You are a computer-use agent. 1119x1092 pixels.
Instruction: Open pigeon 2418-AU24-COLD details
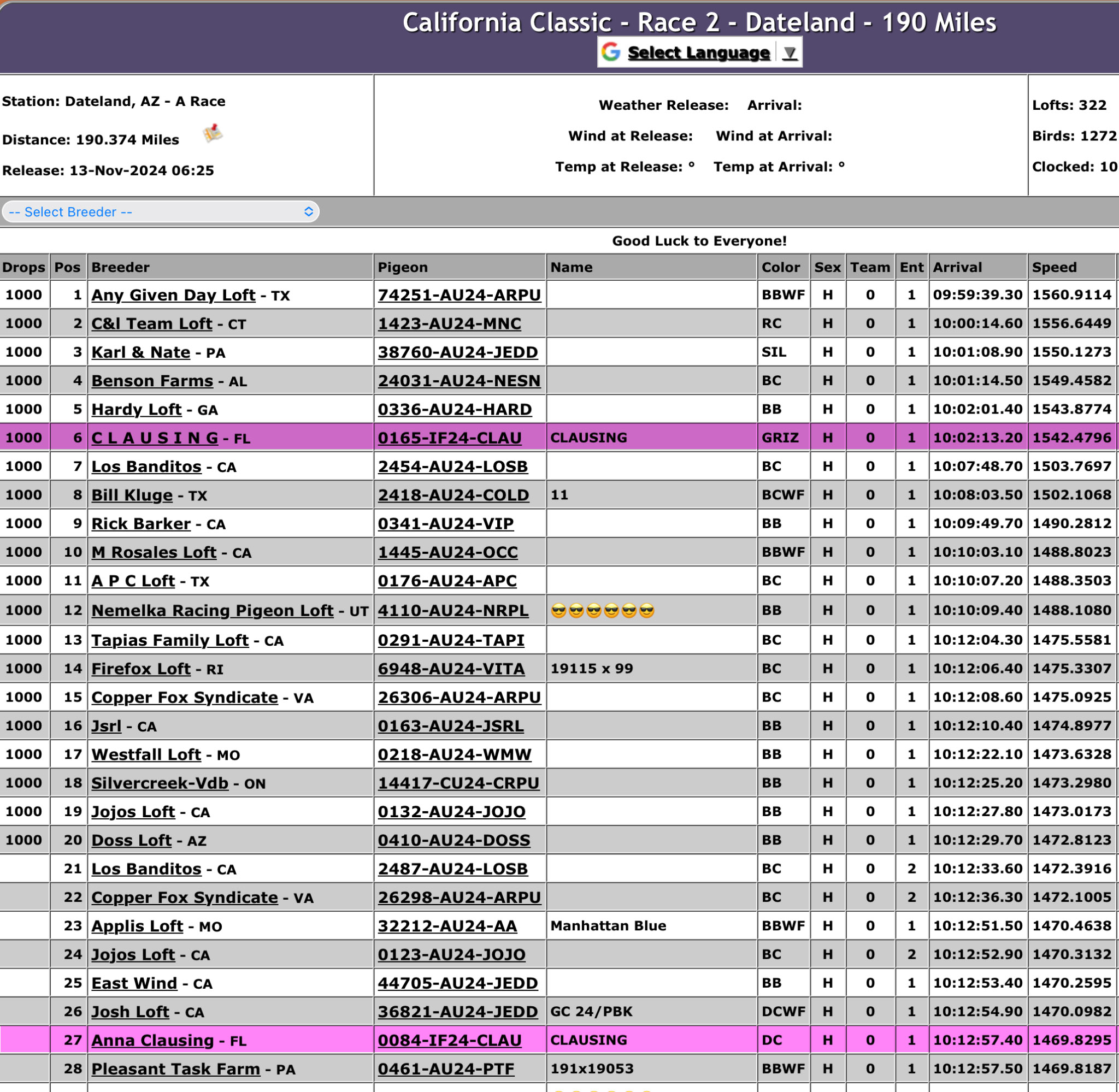[453, 495]
